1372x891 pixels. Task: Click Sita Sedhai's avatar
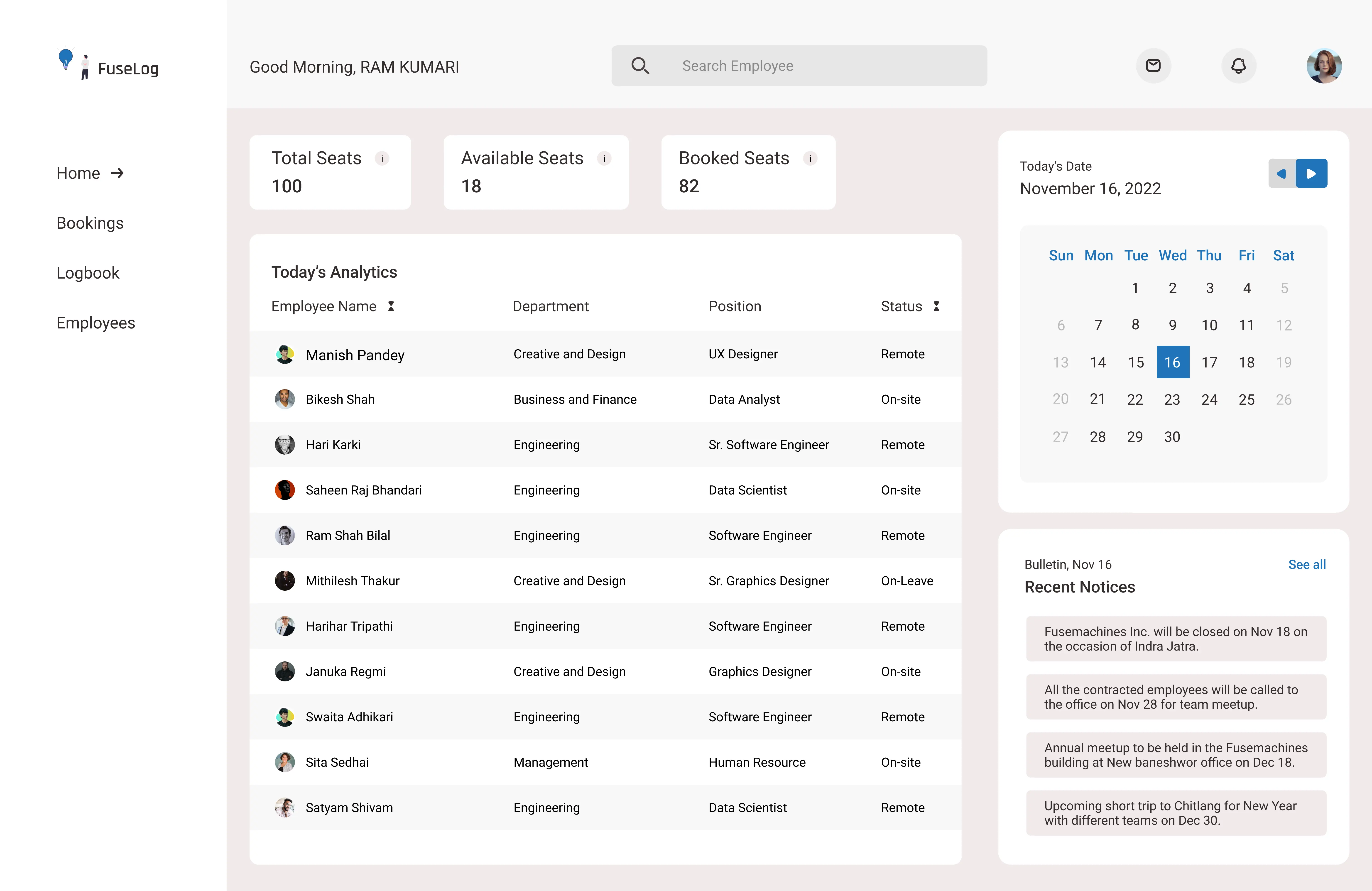(285, 762)
